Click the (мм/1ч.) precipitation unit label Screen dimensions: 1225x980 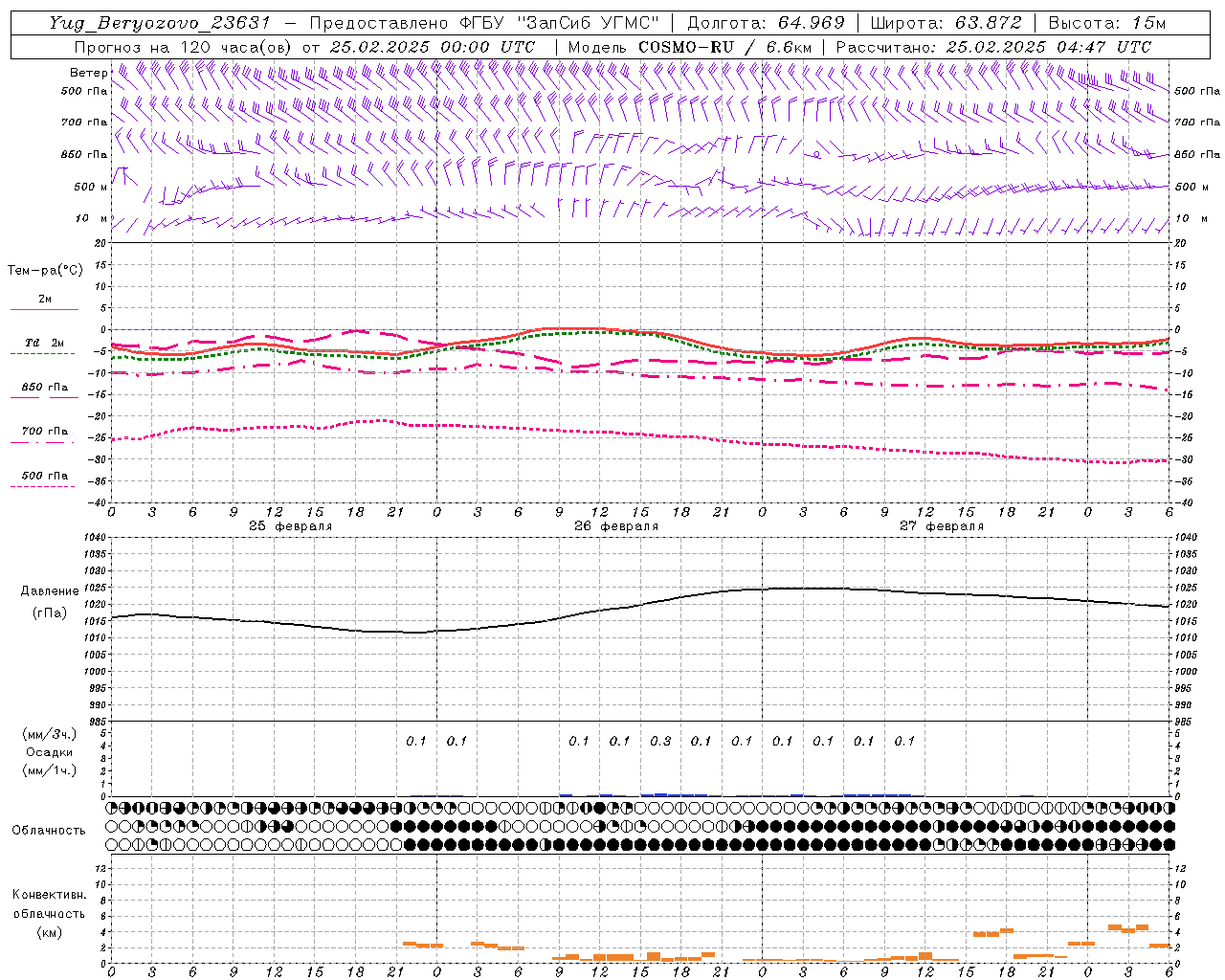point(50,770)
